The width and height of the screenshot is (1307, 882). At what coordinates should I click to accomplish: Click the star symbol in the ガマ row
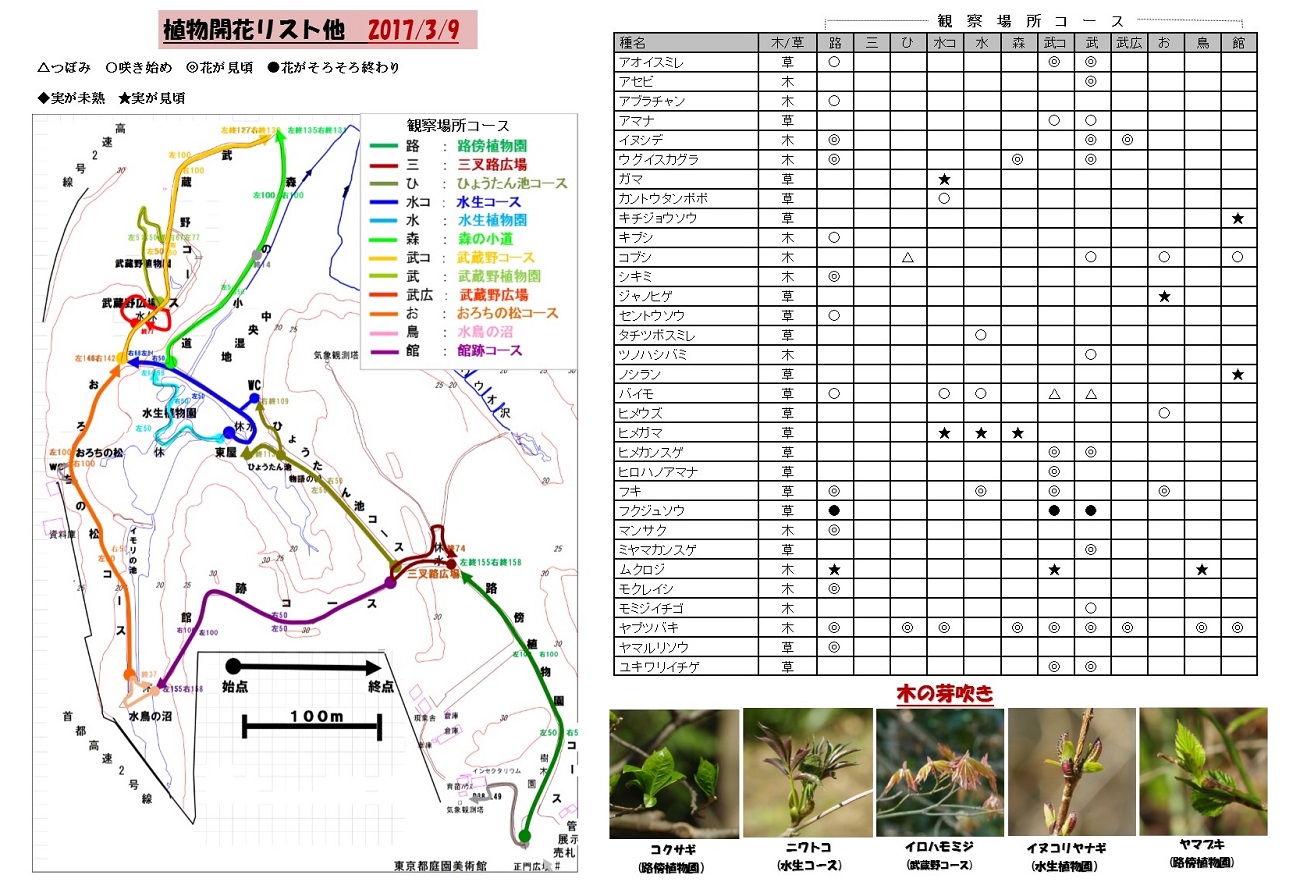[944, 179]
